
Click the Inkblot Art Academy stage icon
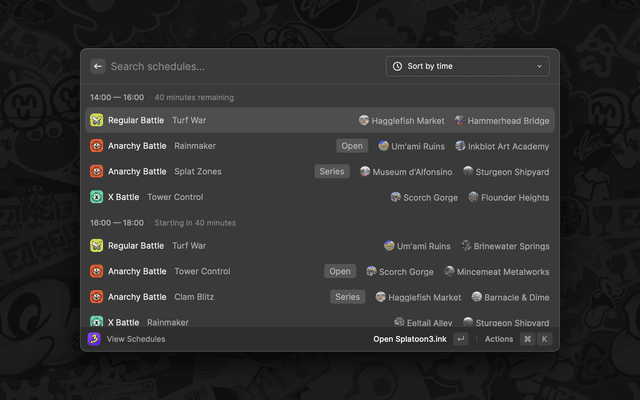(461, 146)
